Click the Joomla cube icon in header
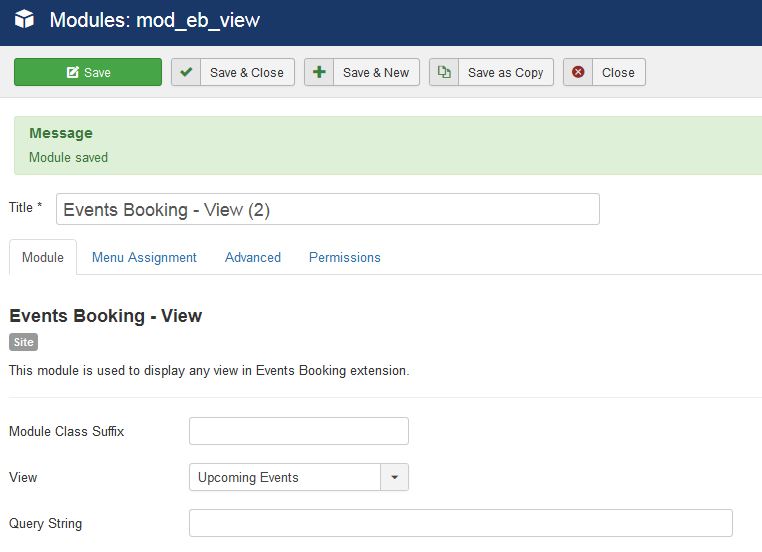Image resolution: width=762 pixels, height=552 pixels. (x=24, y=19)
